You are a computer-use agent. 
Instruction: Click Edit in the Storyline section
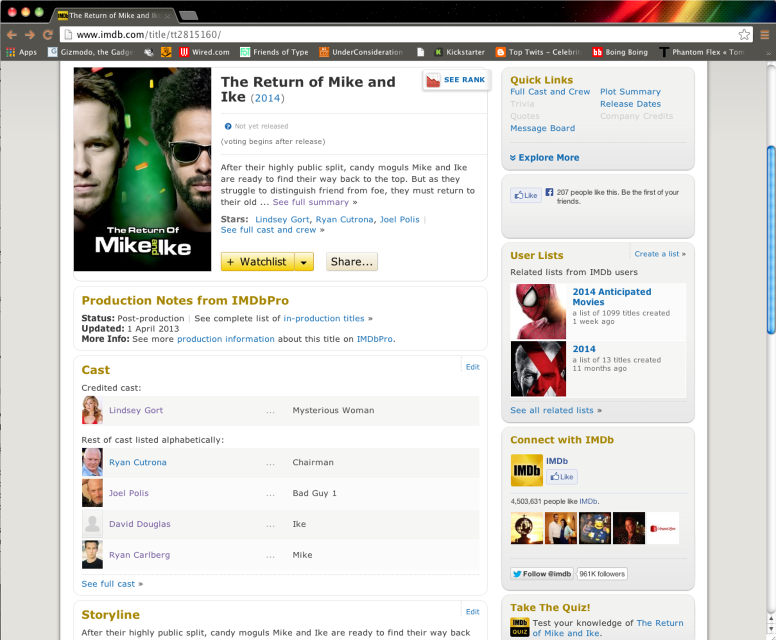473,612
